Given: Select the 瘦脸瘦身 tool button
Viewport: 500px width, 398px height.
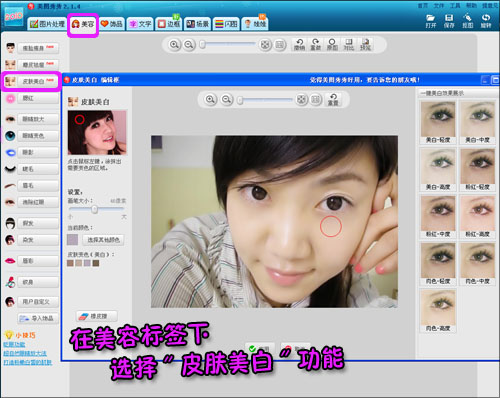Looking at the screenshot, I should tap(38, 48).
